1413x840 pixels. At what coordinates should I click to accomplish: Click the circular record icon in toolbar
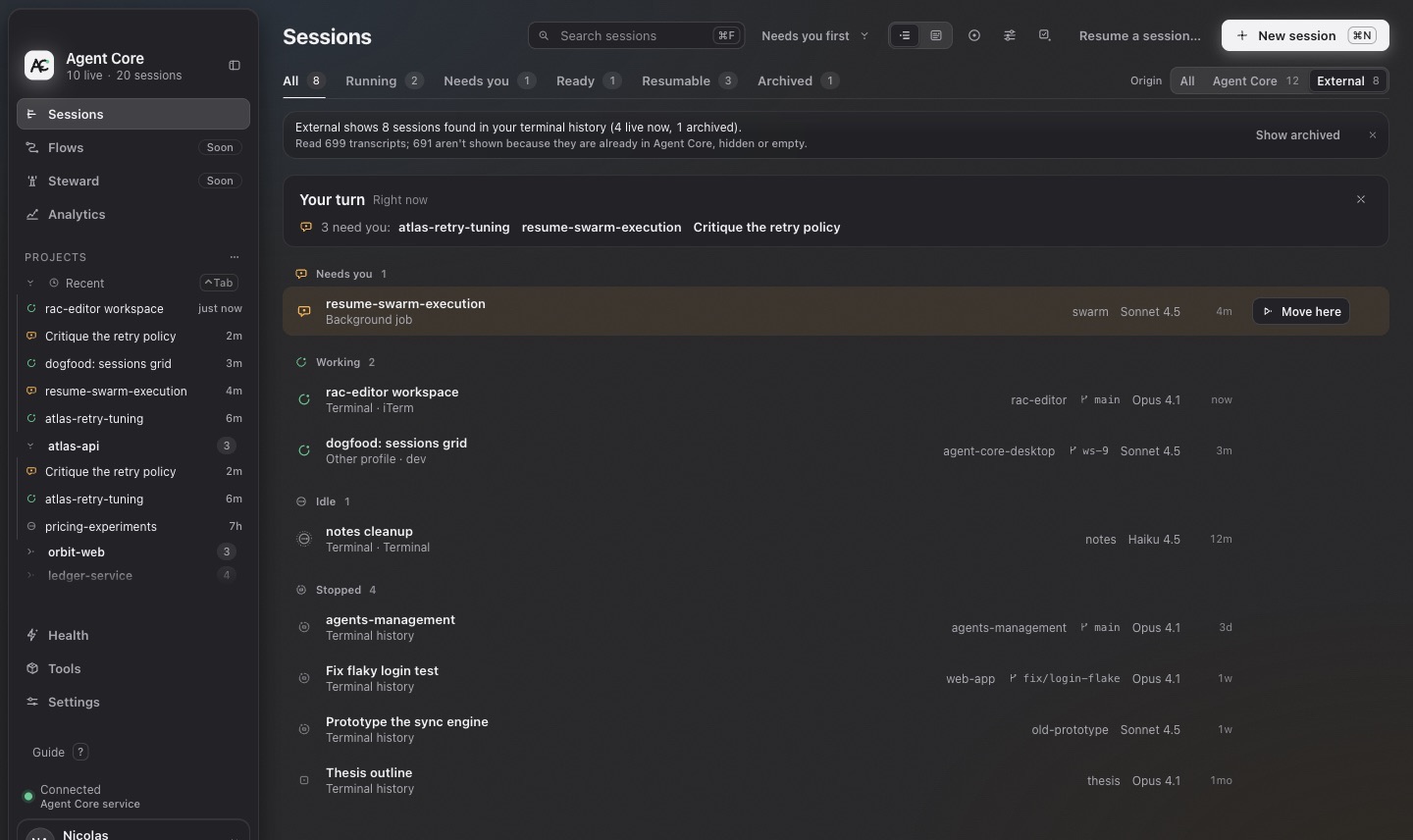[974, 35]
